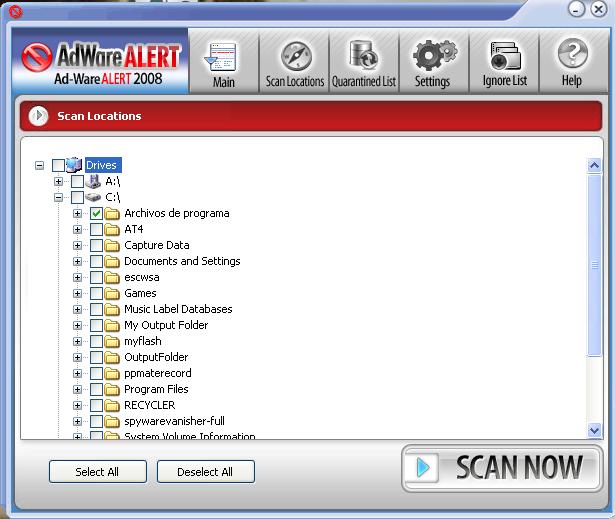
Task: Click the spywarevanisher-full folder icon
Action: 112,421
